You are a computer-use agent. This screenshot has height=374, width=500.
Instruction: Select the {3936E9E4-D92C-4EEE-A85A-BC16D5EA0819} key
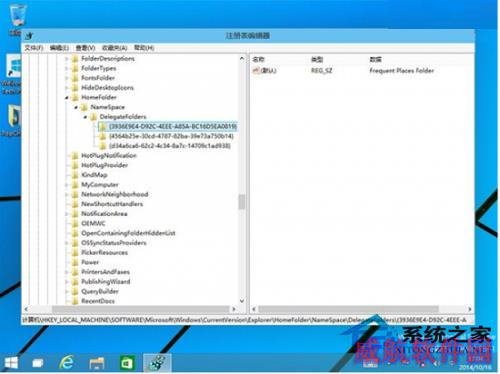coord(173,126)
